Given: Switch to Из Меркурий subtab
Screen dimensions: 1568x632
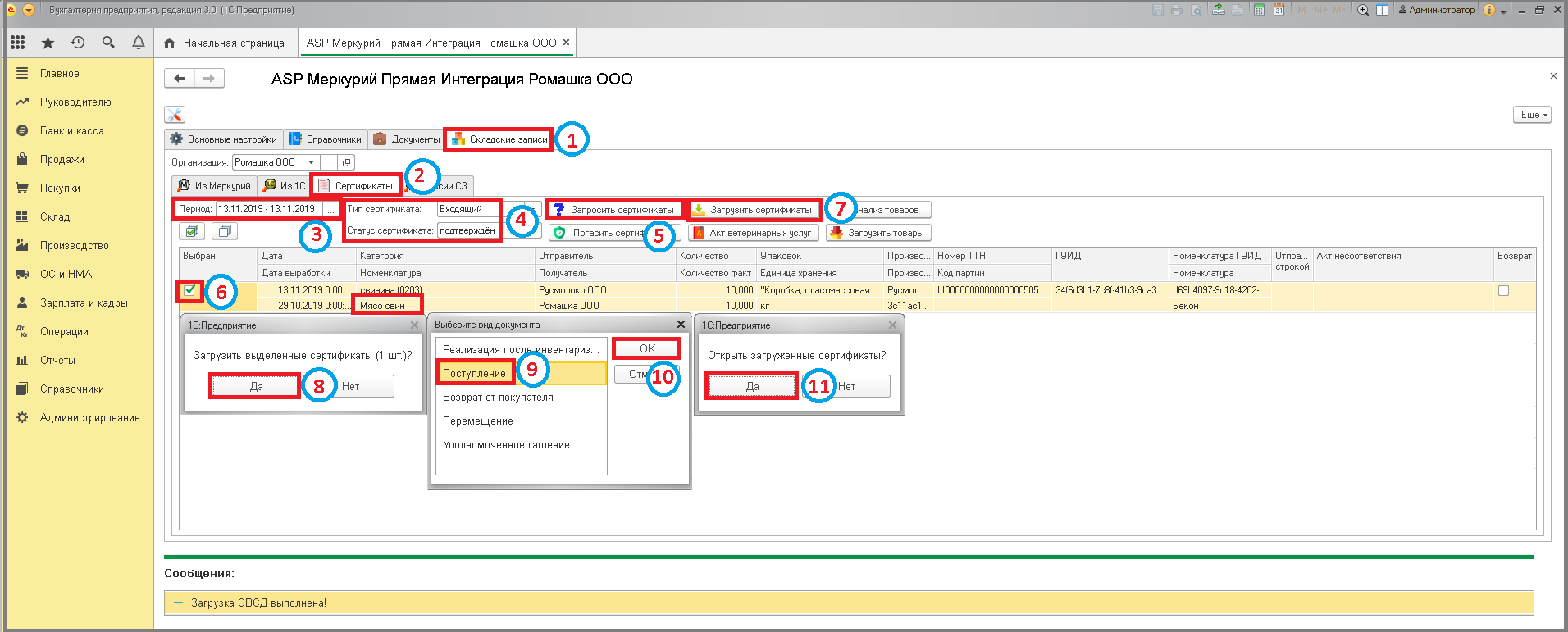Looking at the screenshot, I should tap(215, 186).
